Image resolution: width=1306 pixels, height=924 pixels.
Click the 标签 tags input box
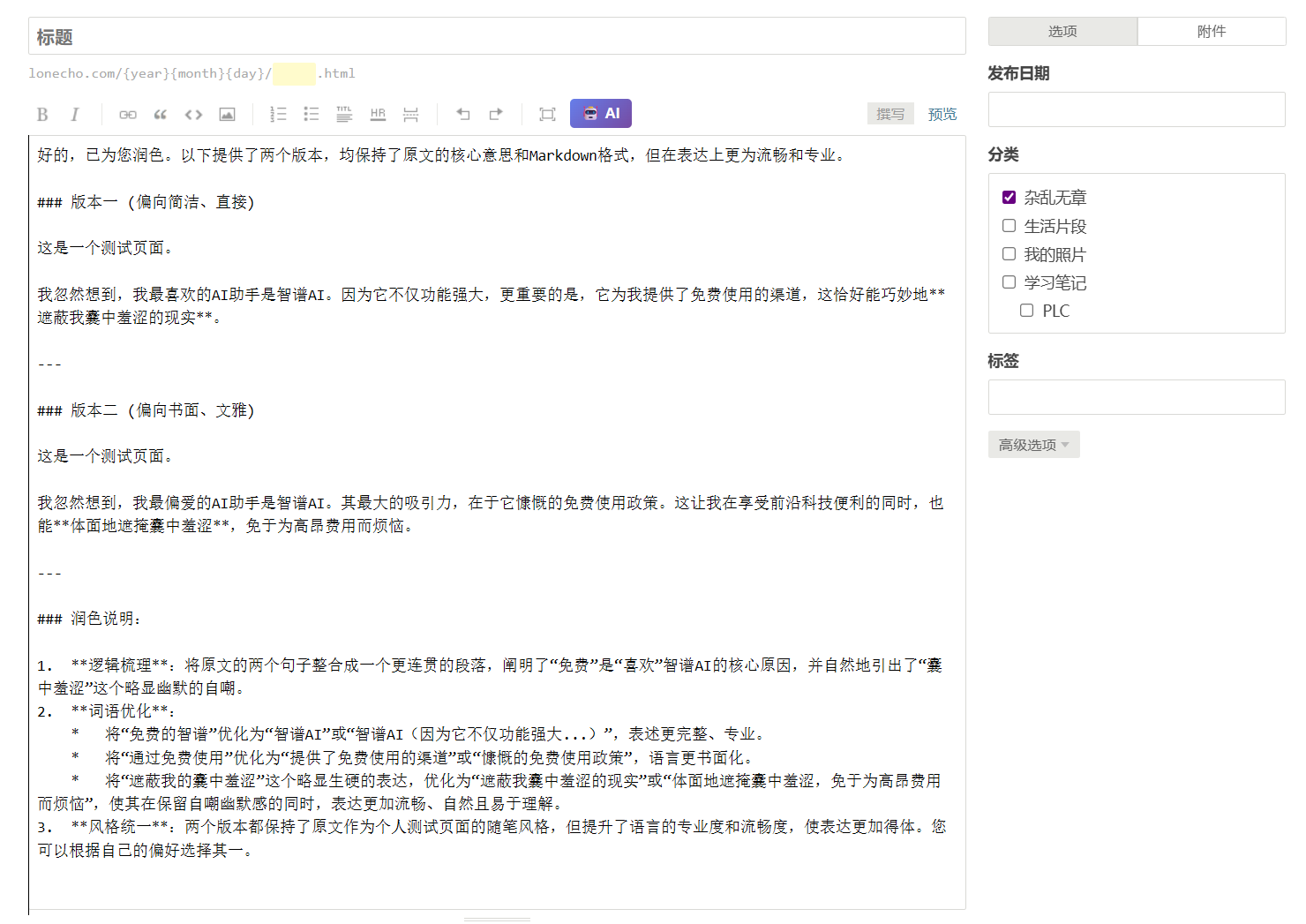(x=1137, y=397)
